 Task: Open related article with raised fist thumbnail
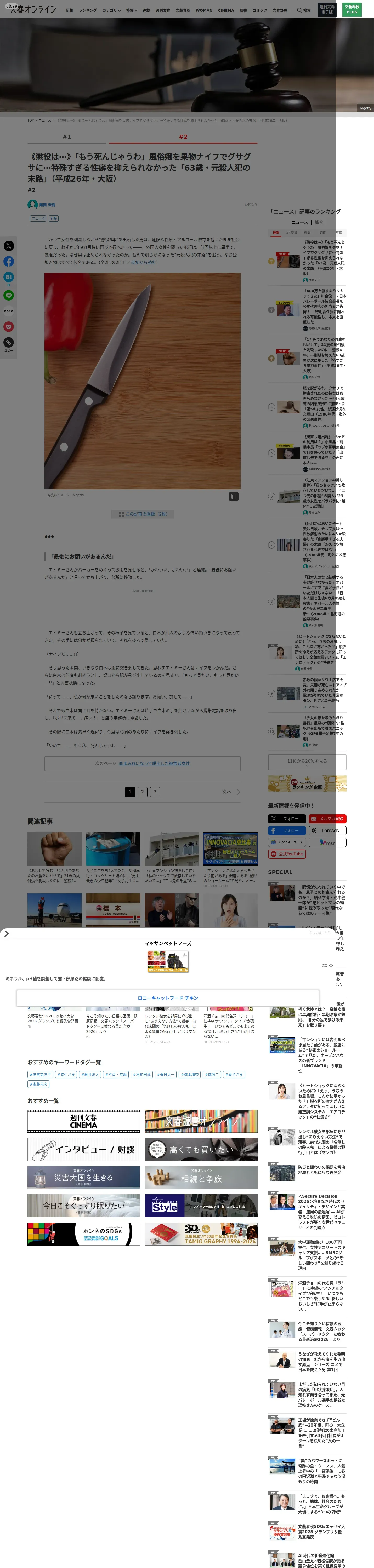pyautogui.click(x=54, y=849)
